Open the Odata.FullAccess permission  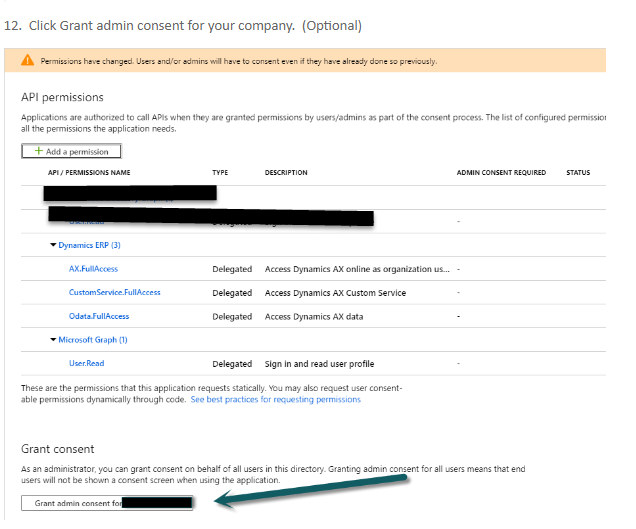(x=99, y=316)
